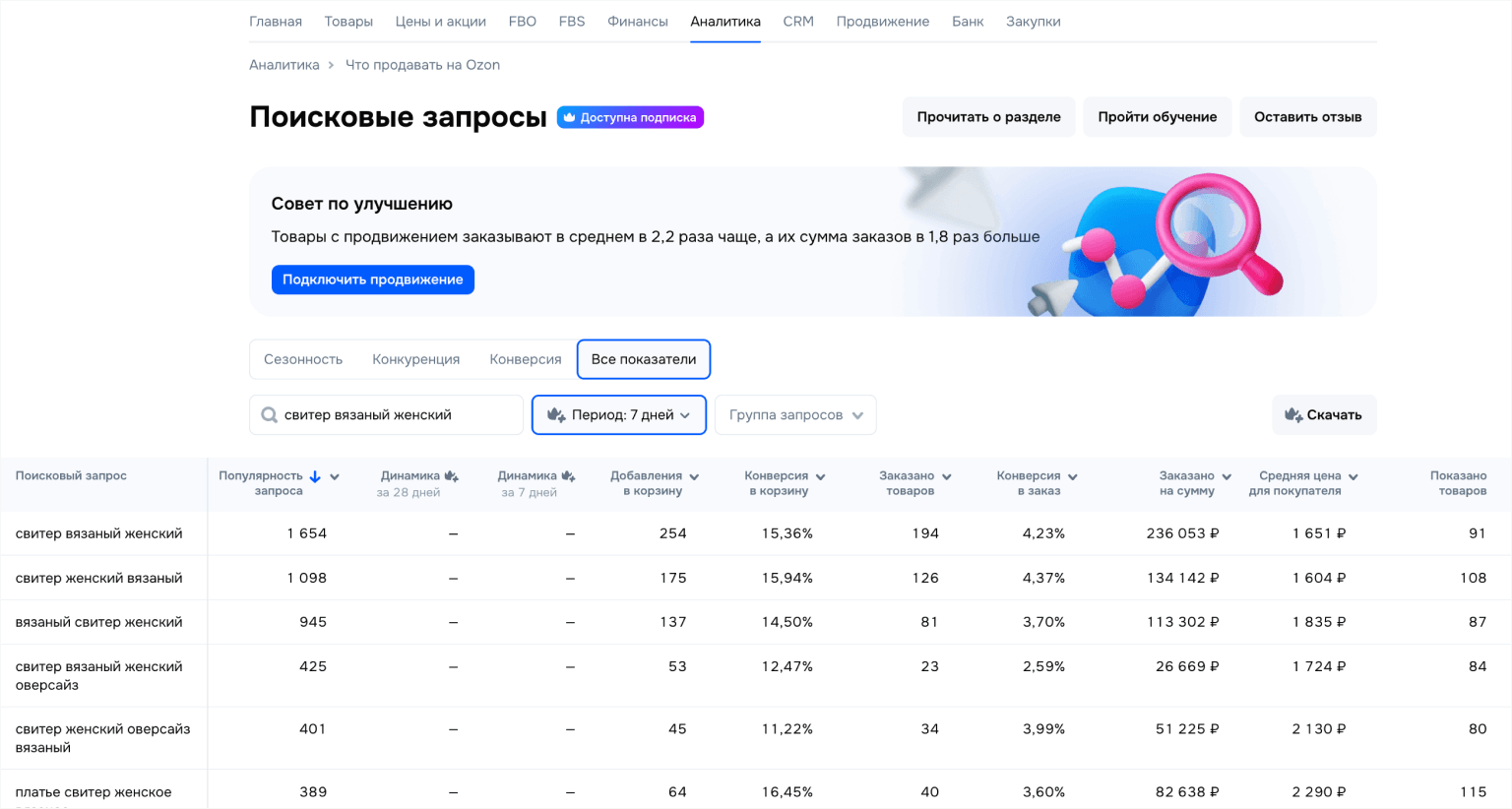This screenshot has height=809, width=1512.
Task: Open Банк menu item
Action: 968,22
